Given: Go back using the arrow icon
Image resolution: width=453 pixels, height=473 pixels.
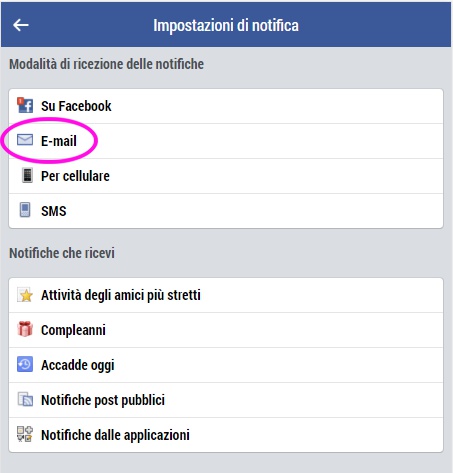Looking at the screenshot, I should coord(21,25).
